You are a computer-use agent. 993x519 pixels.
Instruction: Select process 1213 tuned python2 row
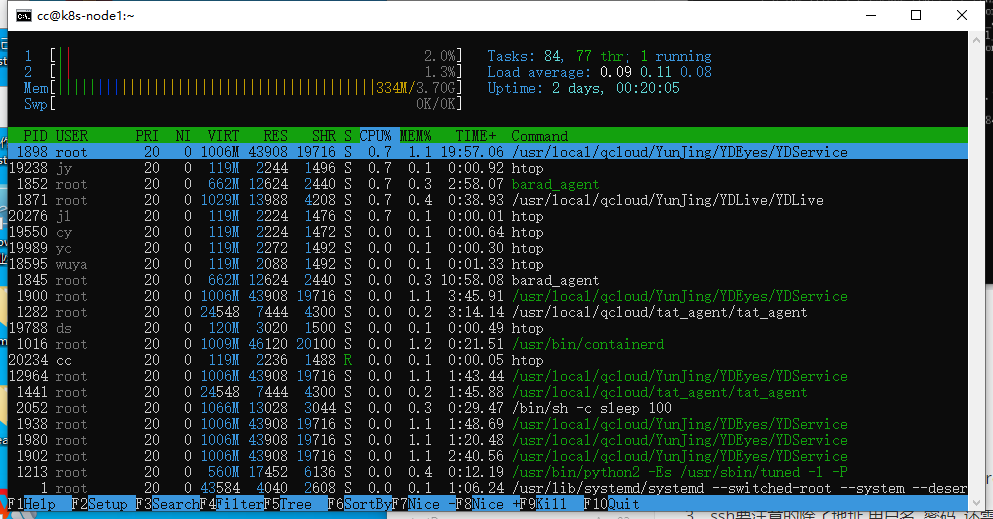click(x=488, y=472)
